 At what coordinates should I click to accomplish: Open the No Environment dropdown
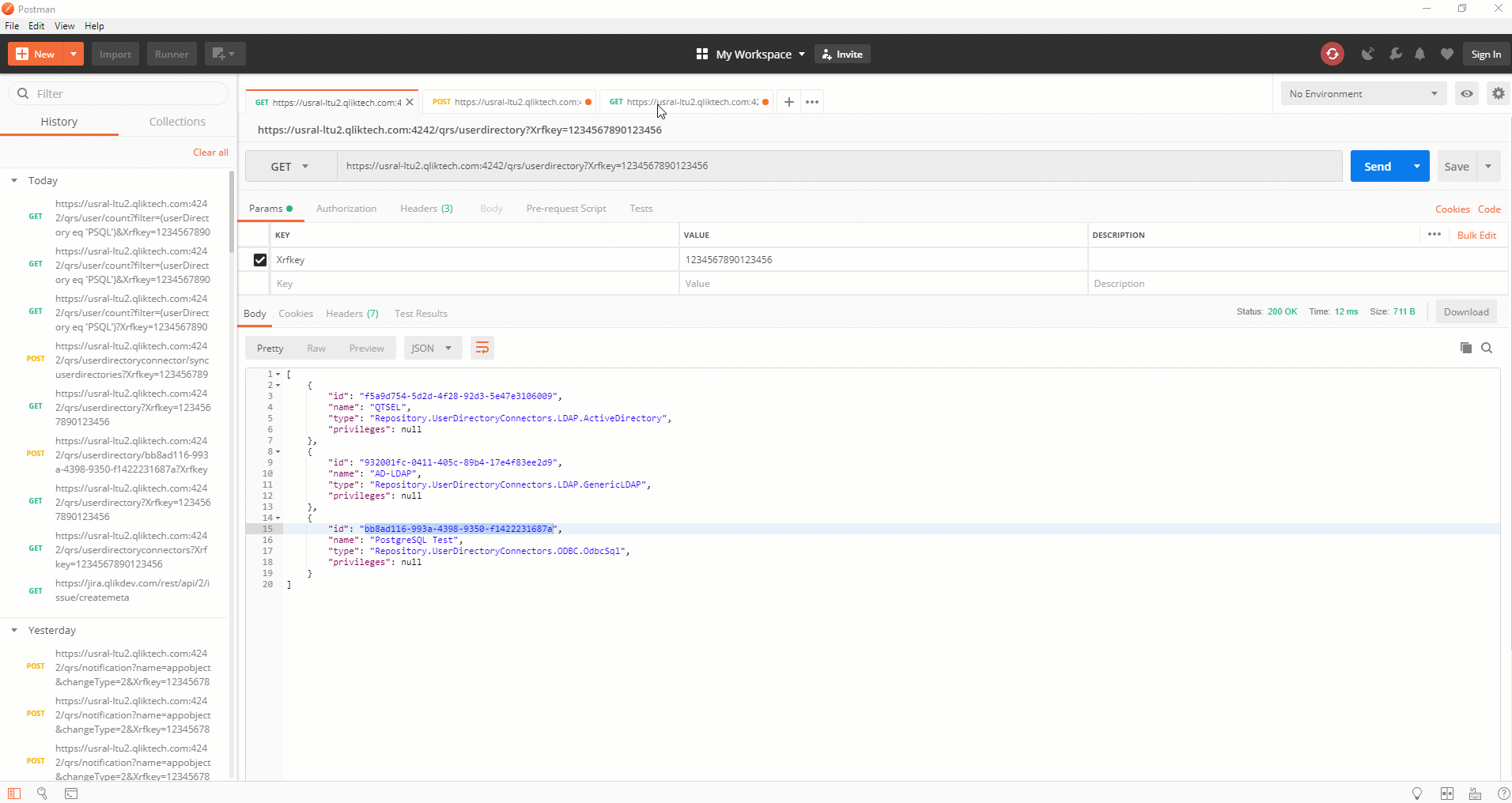pyautogui.click(x=1363, y=94)
